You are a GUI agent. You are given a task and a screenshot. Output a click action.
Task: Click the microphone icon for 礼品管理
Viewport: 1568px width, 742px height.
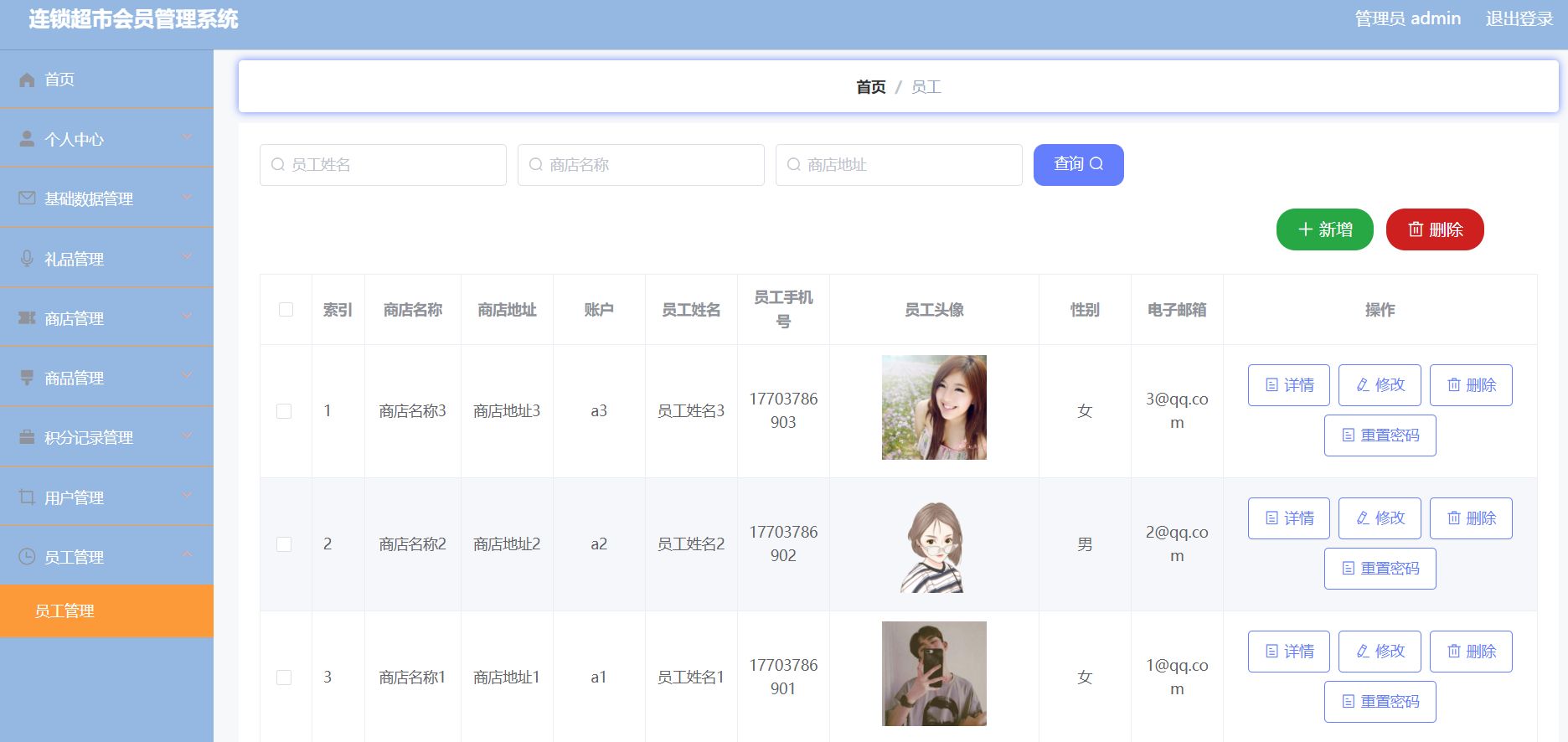click(x=27, y=259)
